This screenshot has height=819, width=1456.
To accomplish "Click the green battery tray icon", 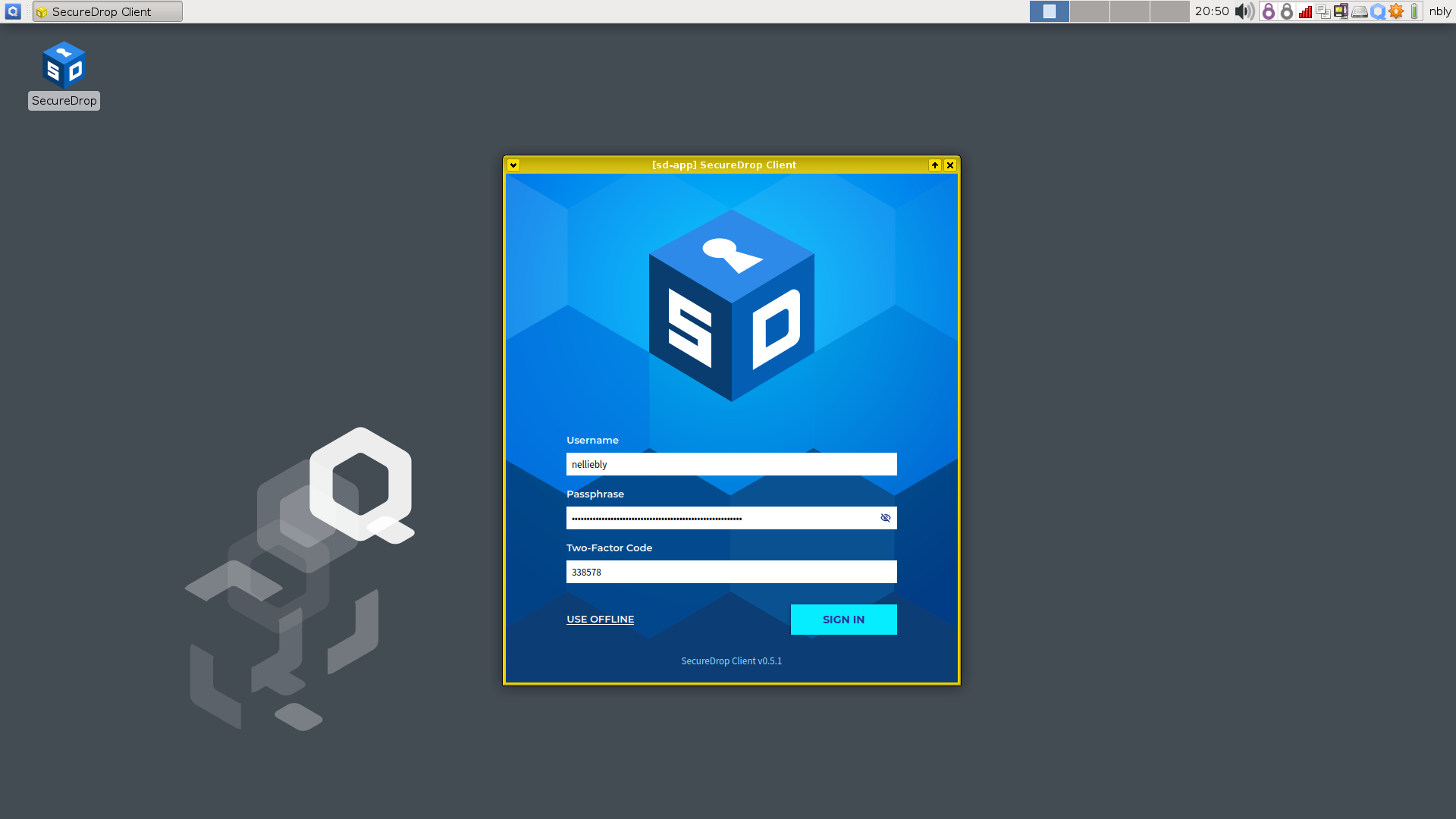I will click(x=1414, y=11).
